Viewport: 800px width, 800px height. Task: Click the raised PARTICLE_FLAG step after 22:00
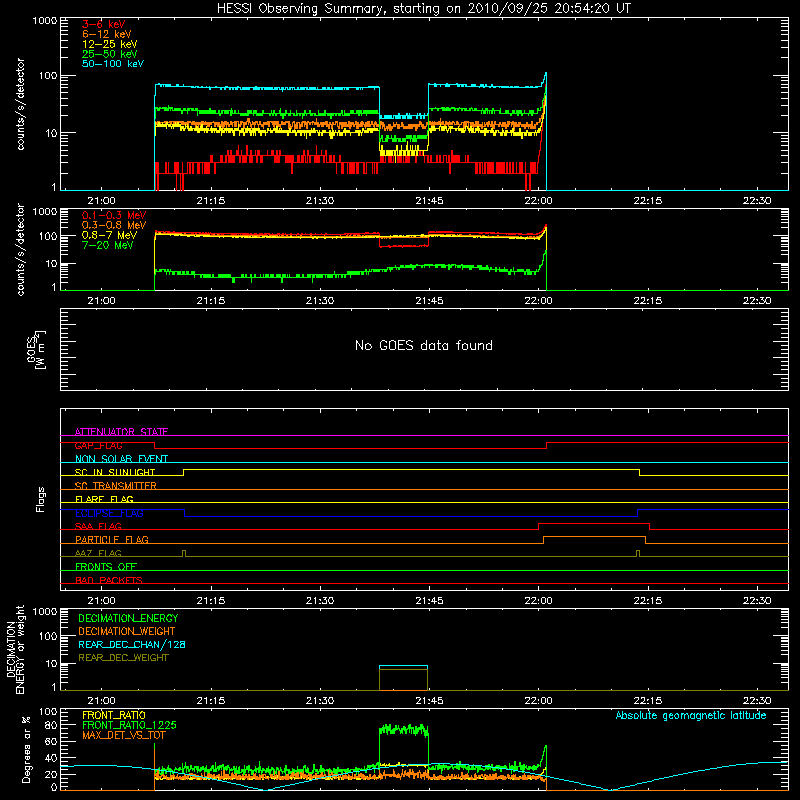pyautogui.click(x=594, y=537)
